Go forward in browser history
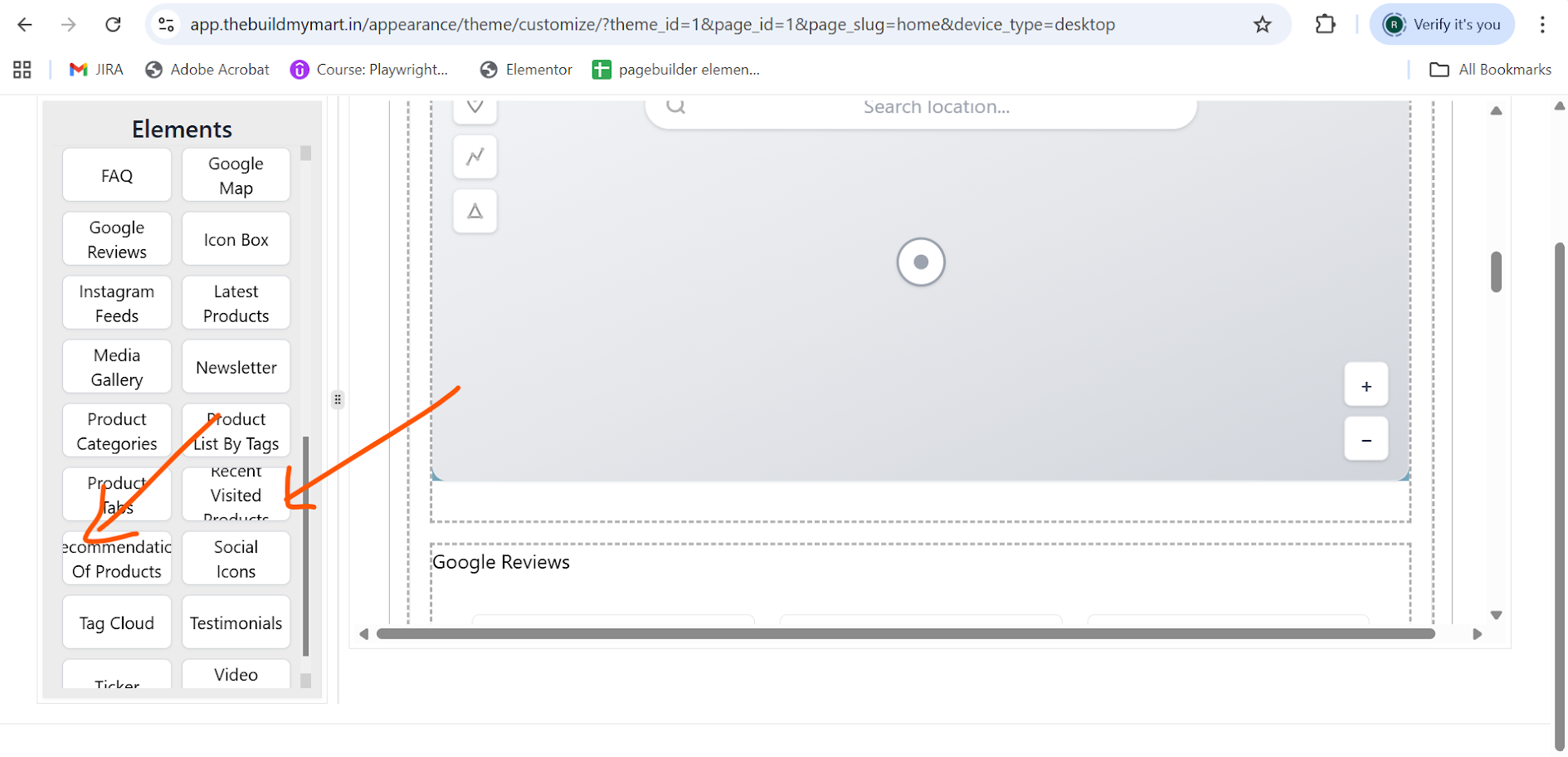The height and width of the screenshot is (757, 1568). 69,25
